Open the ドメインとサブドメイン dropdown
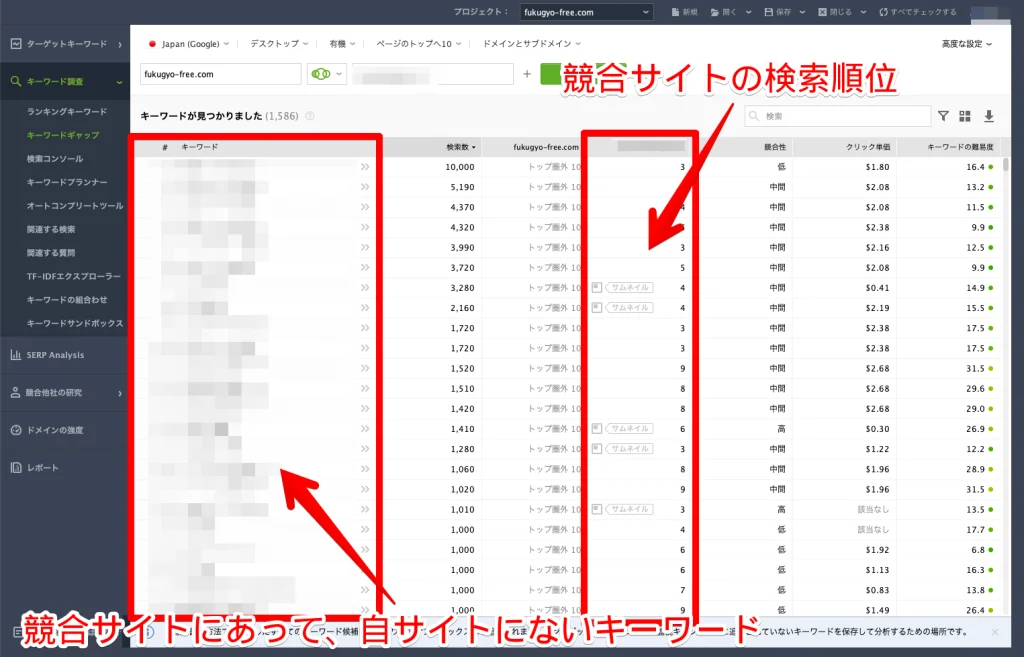The height and width of the screenshot is (657, 1024). (532, 44)
